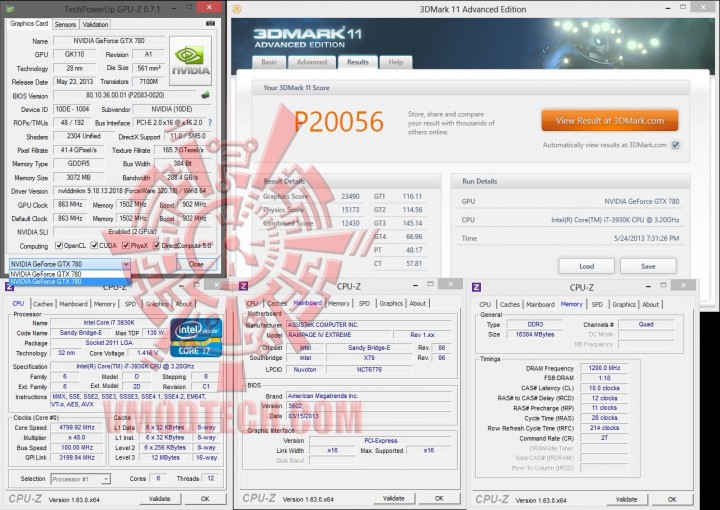Screen dimensions: 720x510
Task: Click the camera screenshot icon in GPU-Z
Action: tap(210, 23)
